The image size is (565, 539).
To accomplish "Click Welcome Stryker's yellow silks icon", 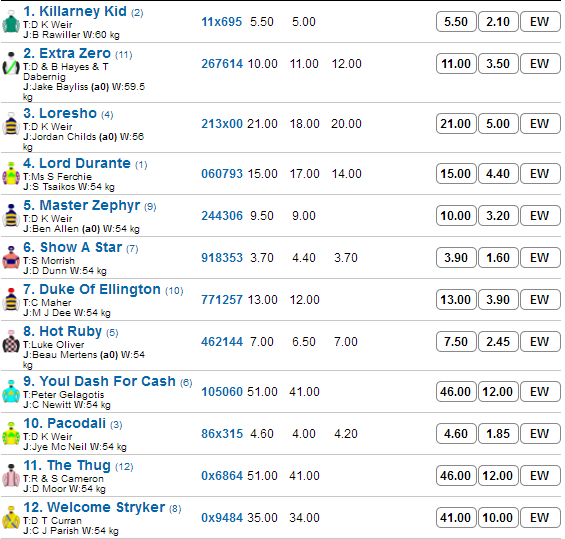I will [11, 518].
